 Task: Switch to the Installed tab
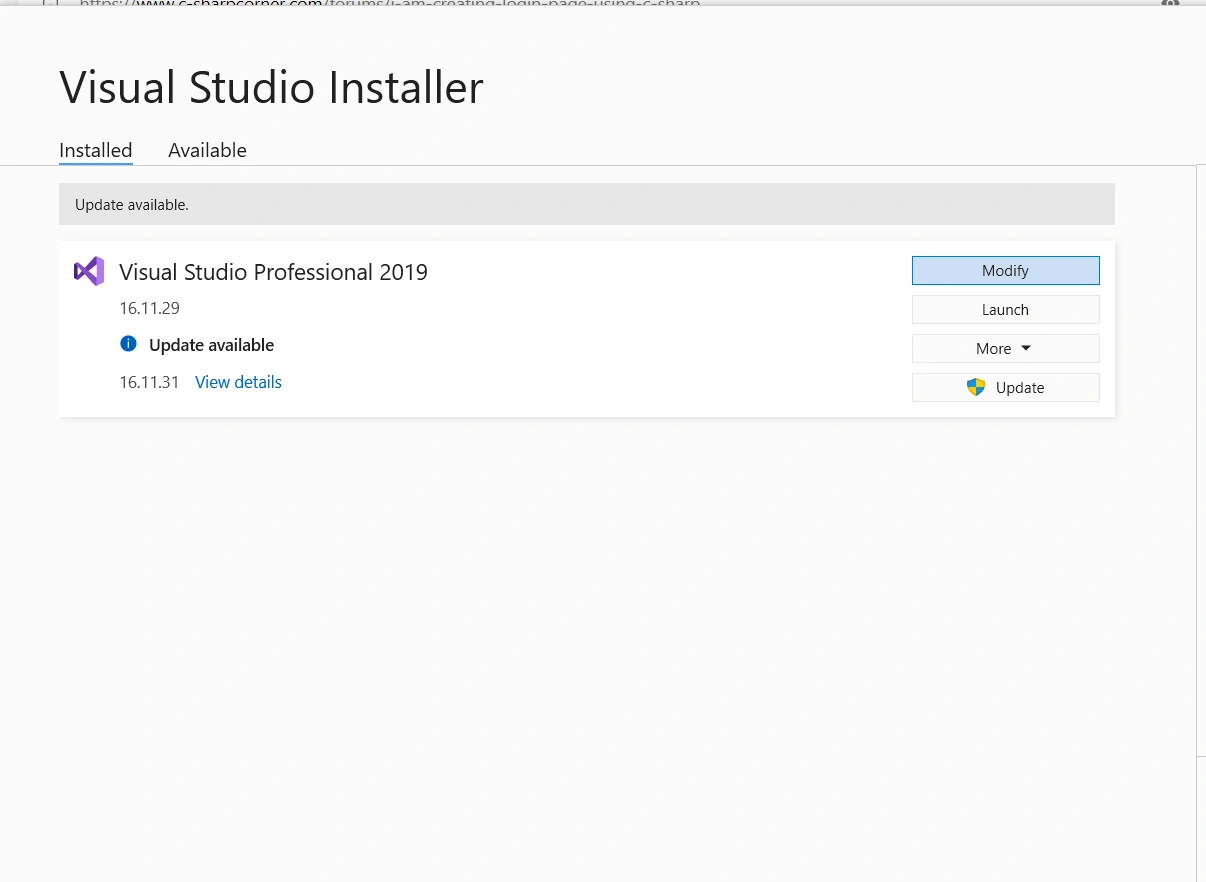coord(96,150)
